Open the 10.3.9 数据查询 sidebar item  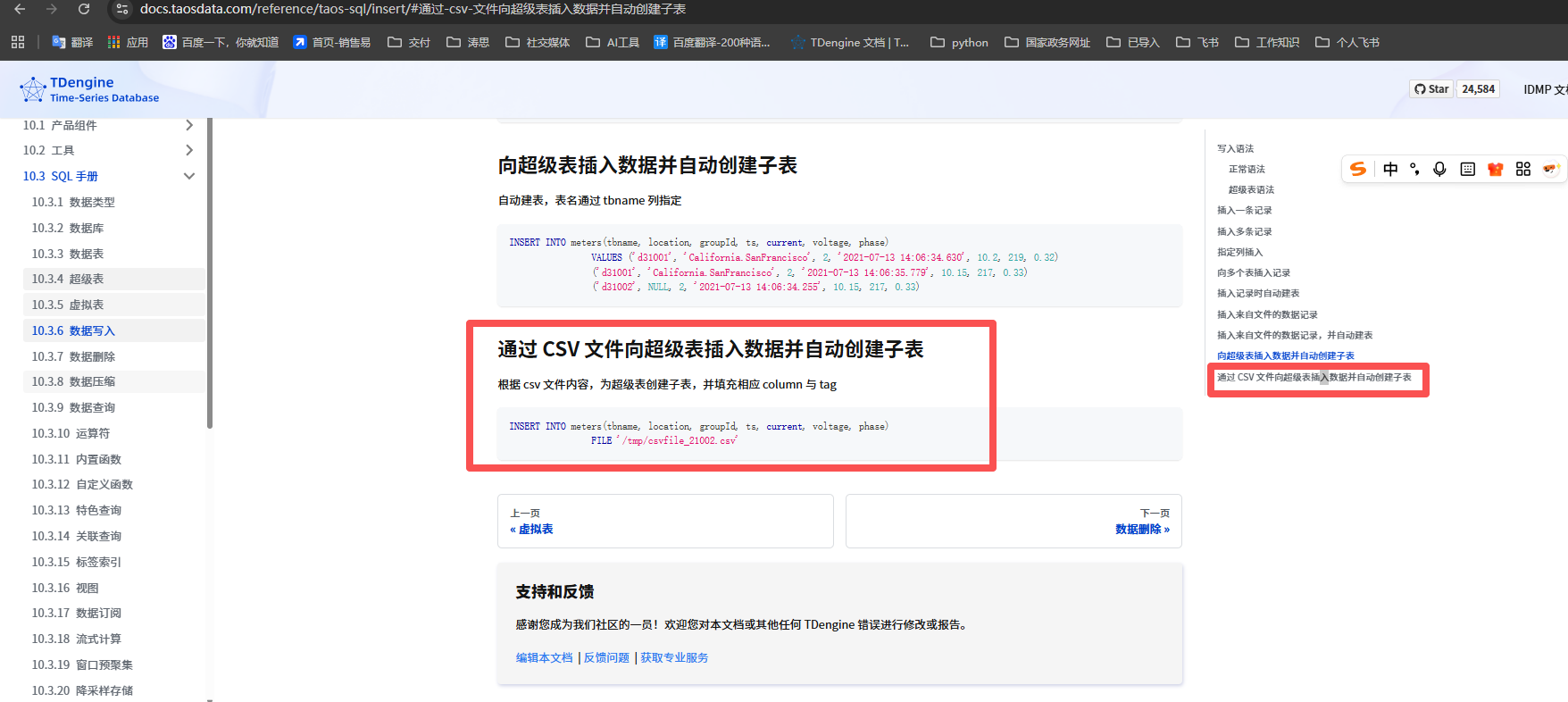[73, 407]
